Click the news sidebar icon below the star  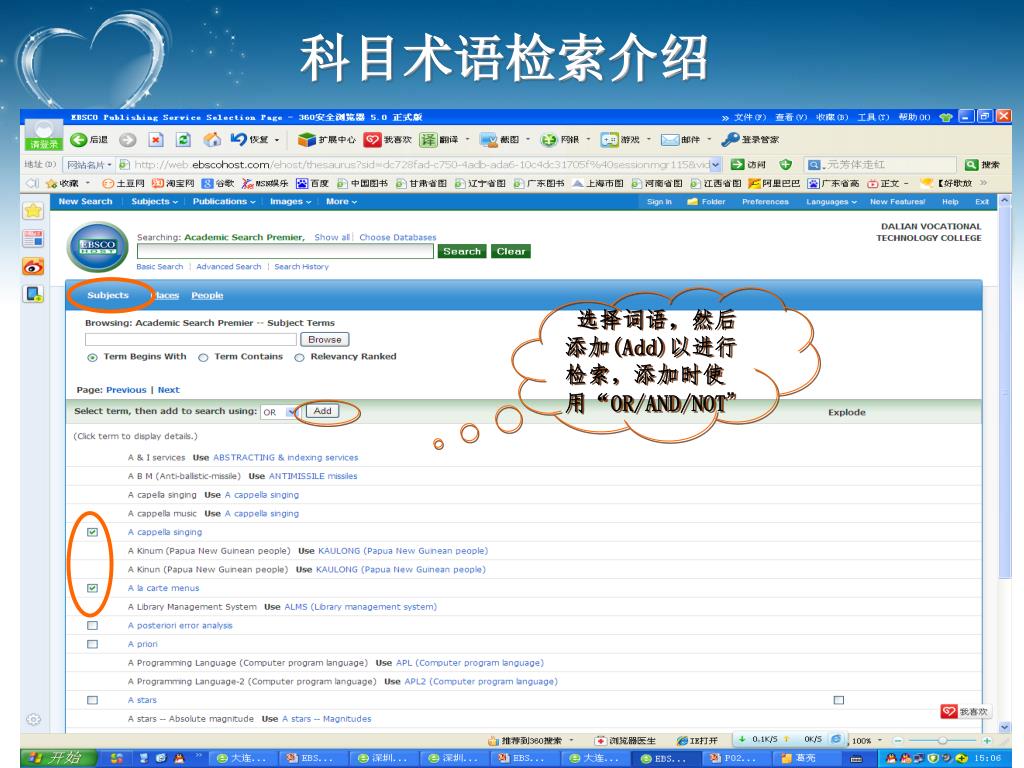point(33,238)
